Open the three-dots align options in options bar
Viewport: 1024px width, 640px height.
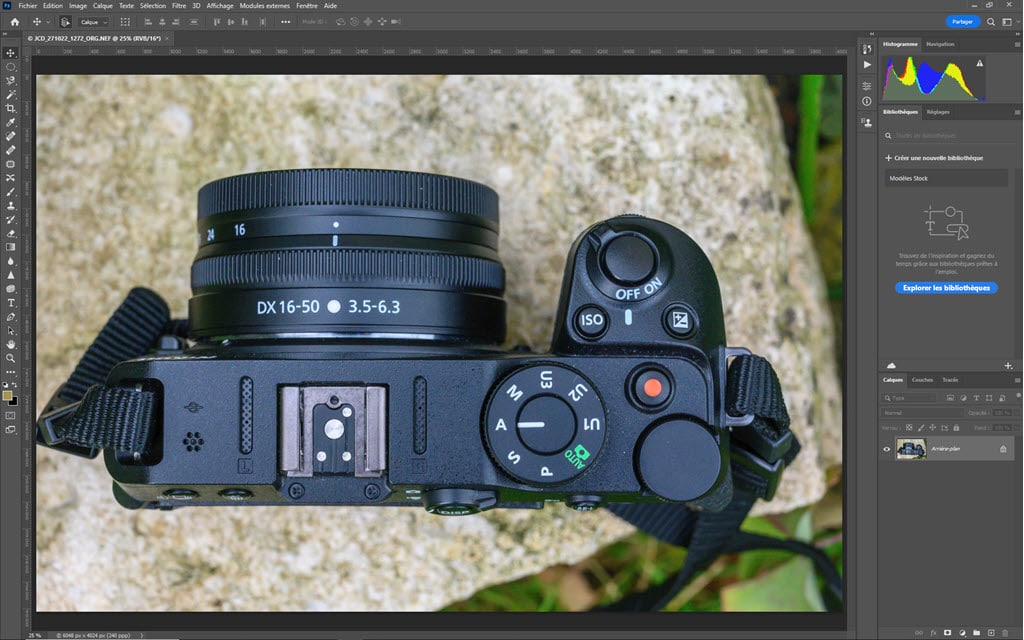click(x=285, y=22)
